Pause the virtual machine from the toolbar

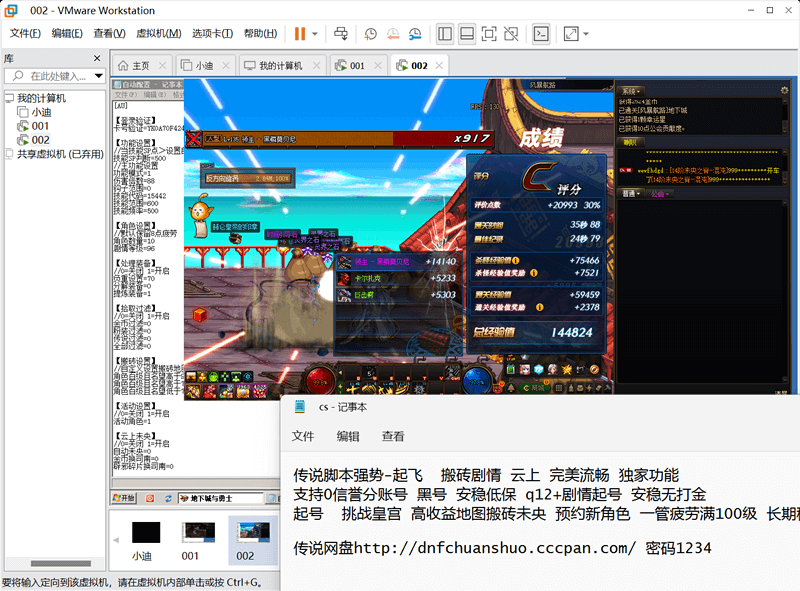coord(300,34)
